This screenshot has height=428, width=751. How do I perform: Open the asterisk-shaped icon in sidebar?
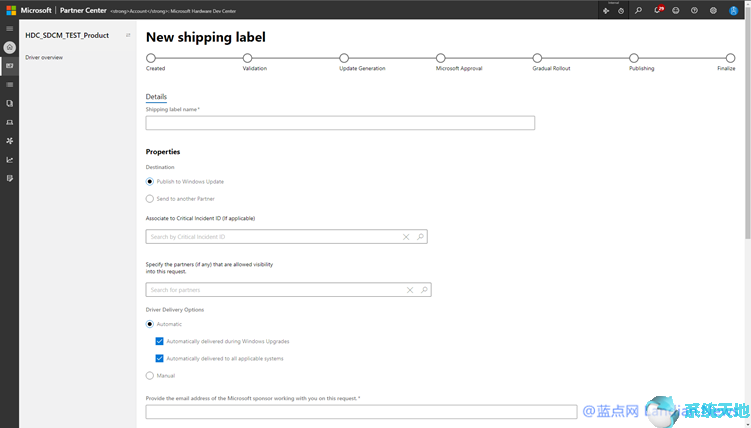(x=10, y=141)
